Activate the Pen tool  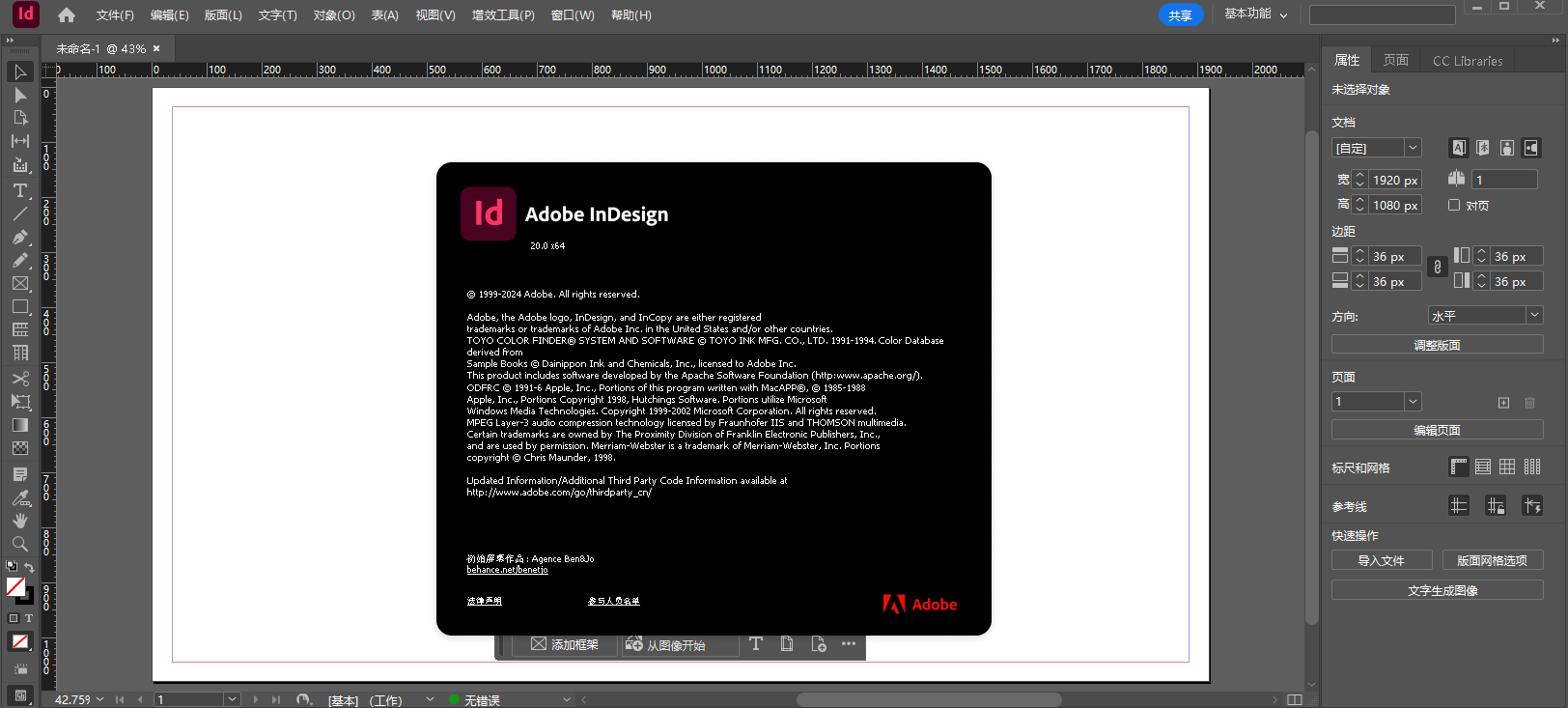pos(20,237)
